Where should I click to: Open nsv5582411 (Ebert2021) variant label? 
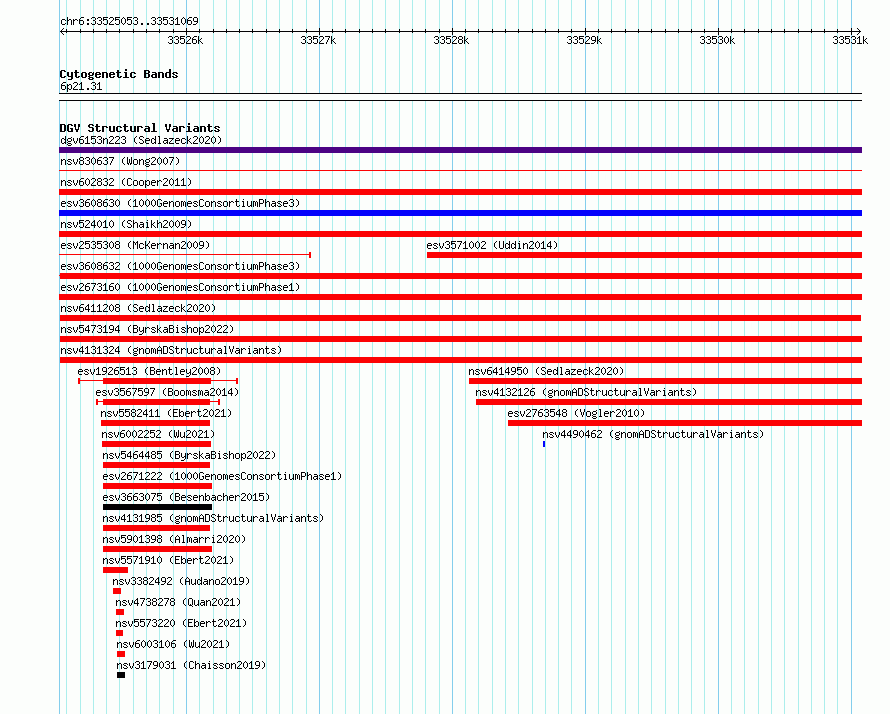coord(166,413)
